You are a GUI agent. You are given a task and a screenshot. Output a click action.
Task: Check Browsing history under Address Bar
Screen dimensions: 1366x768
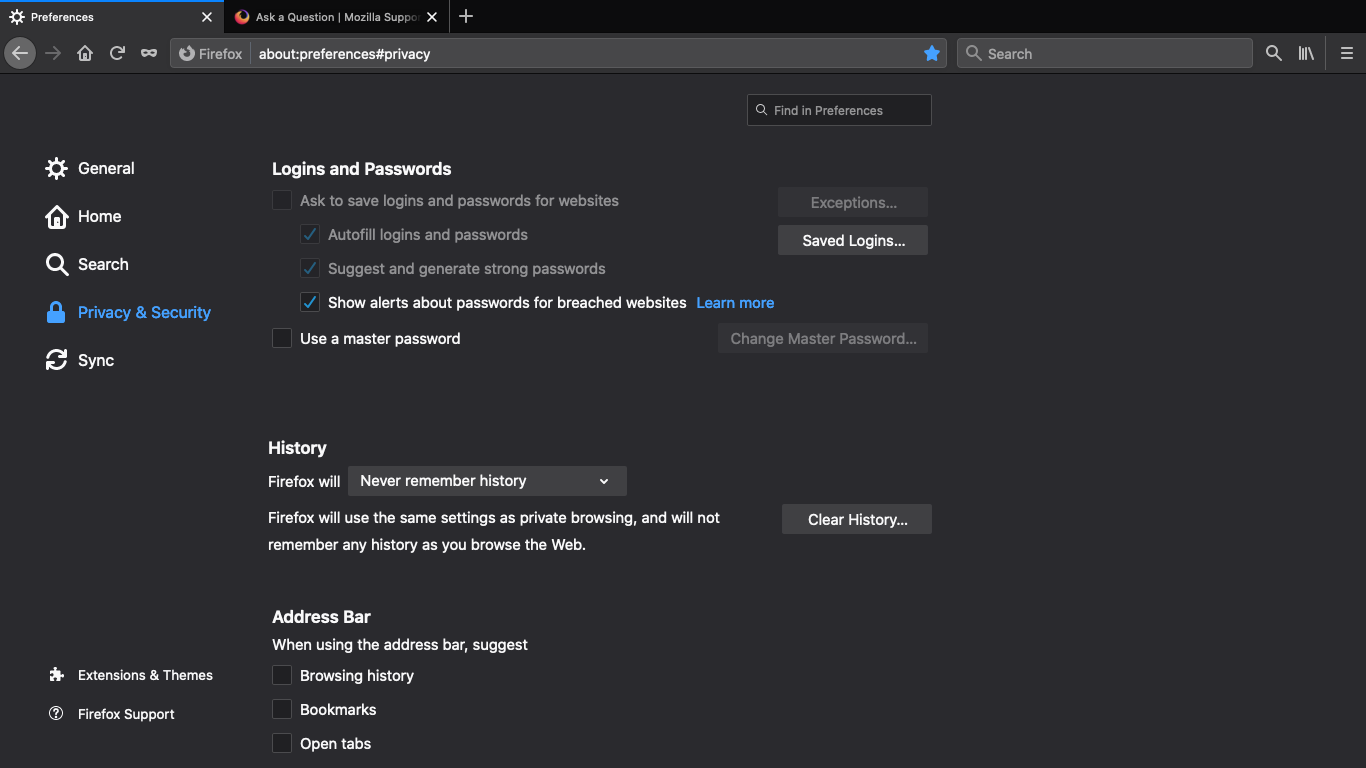(282, 676)
